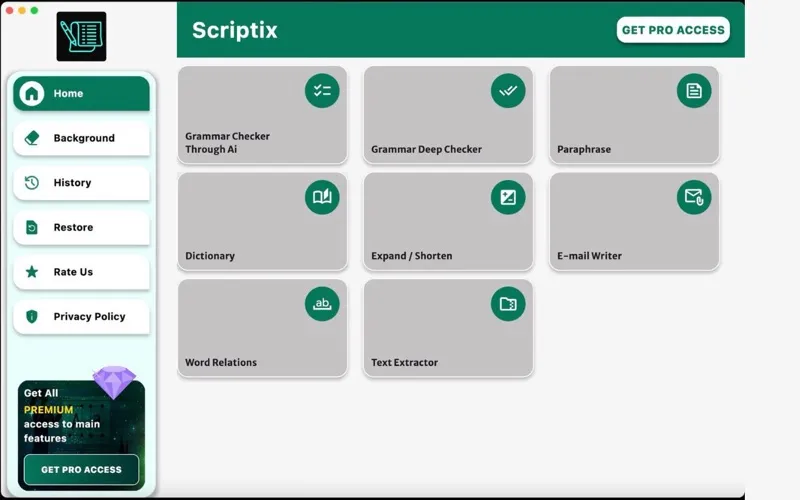Viewport: 800px width, 500px height.
Task: Open the Text Extractor card
Action: [x=448, y=328]
